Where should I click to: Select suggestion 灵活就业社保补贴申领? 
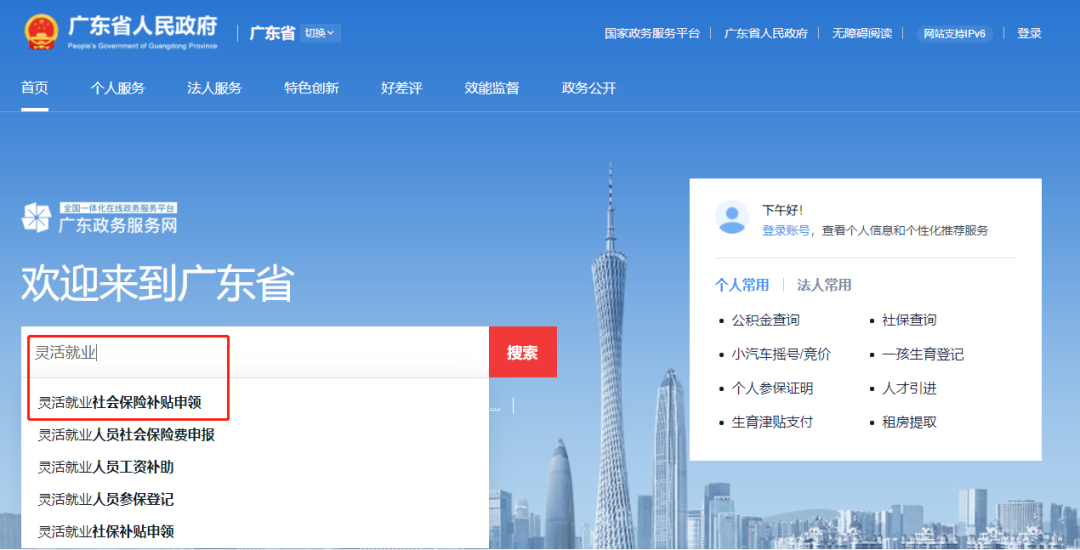pyautogui.click(x=106, y=531)
